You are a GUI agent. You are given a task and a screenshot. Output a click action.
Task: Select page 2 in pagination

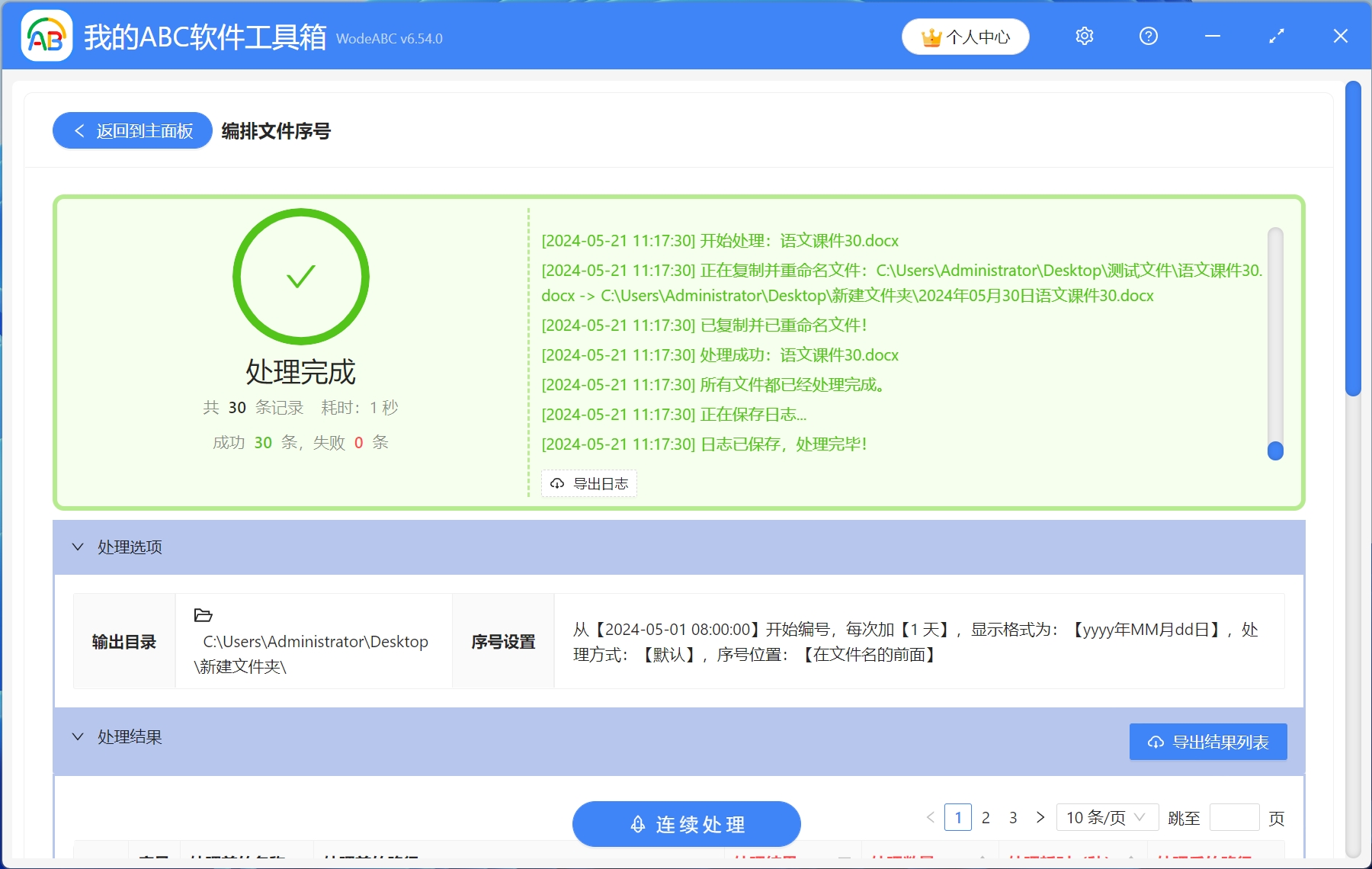(986, 817)
